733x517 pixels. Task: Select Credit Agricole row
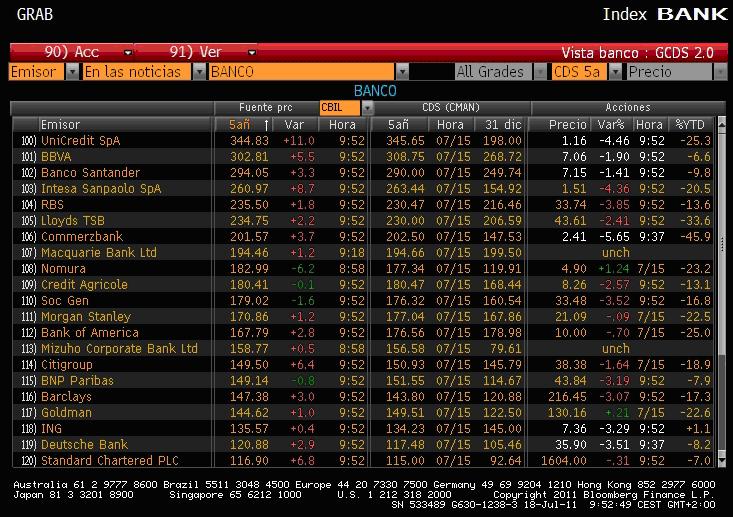tap(363, 285)
